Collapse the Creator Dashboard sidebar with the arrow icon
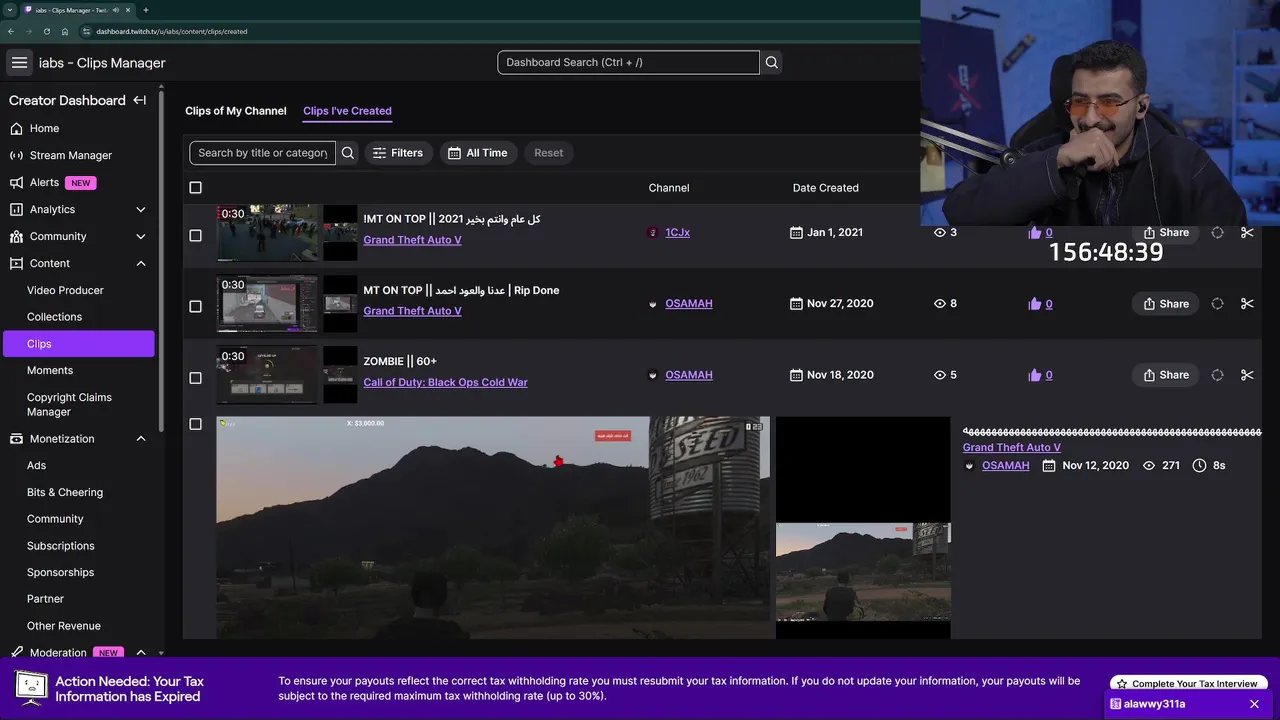The width and height of the screenshot is (1280, 720). pos(140,100)
